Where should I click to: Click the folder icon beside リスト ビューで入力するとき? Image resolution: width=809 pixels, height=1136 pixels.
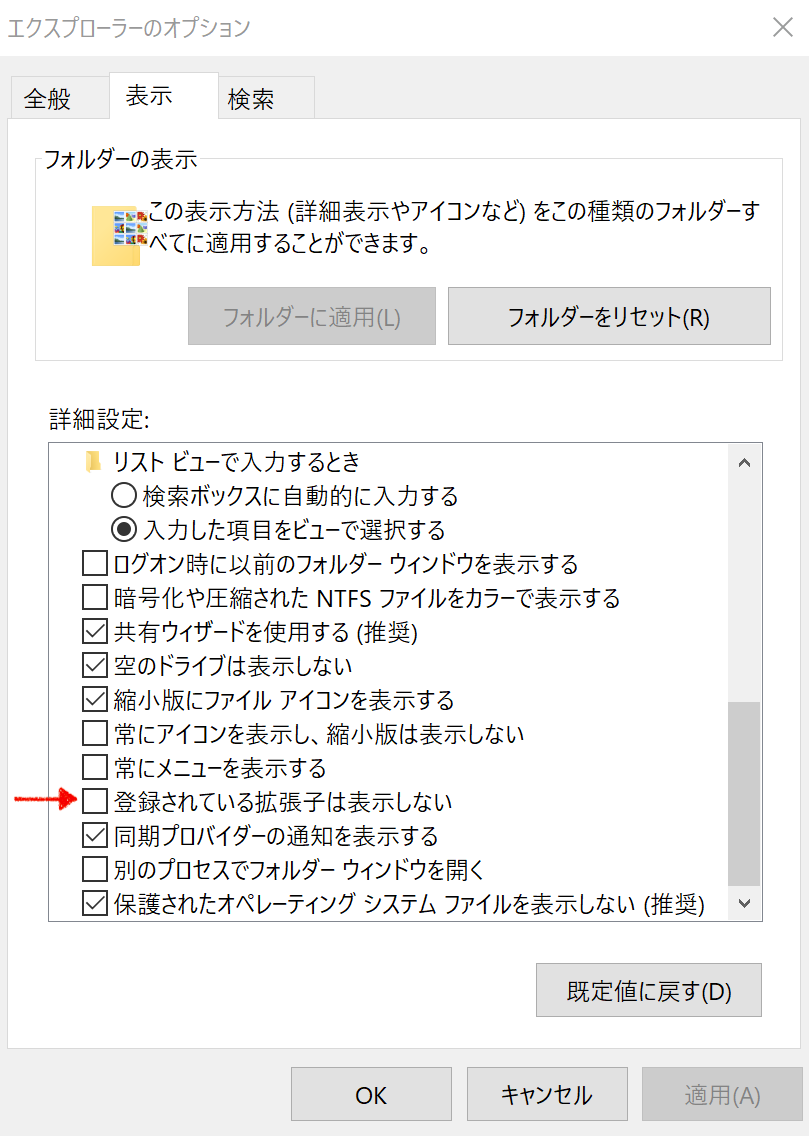coord(94,461)
